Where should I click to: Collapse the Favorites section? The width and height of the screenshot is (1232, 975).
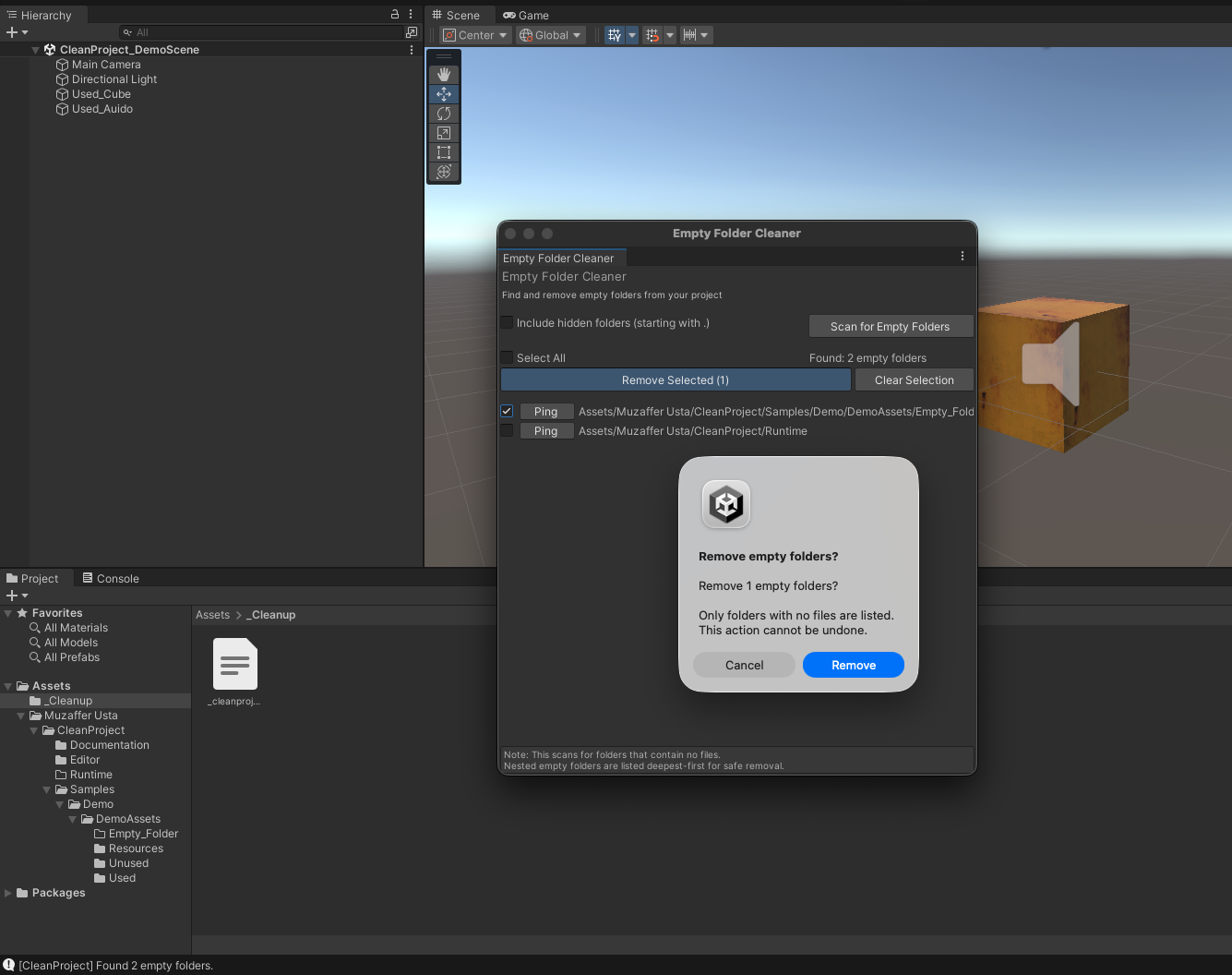tap(8, 613)
